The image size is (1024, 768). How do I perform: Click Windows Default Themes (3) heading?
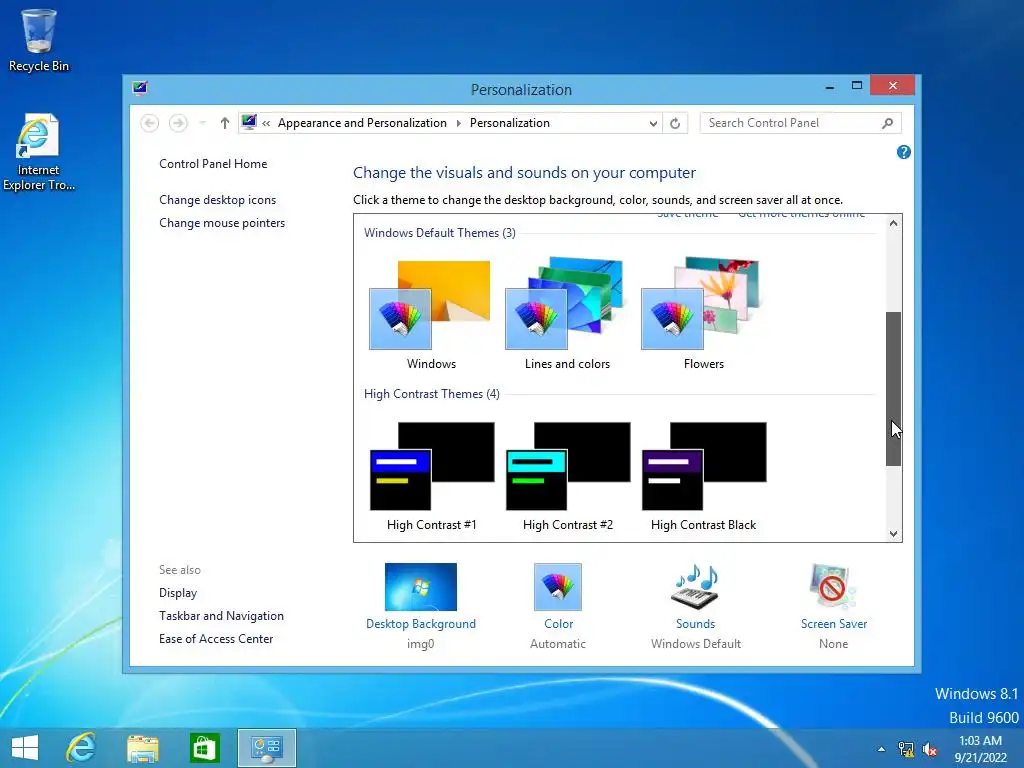(x=440, y=233)
